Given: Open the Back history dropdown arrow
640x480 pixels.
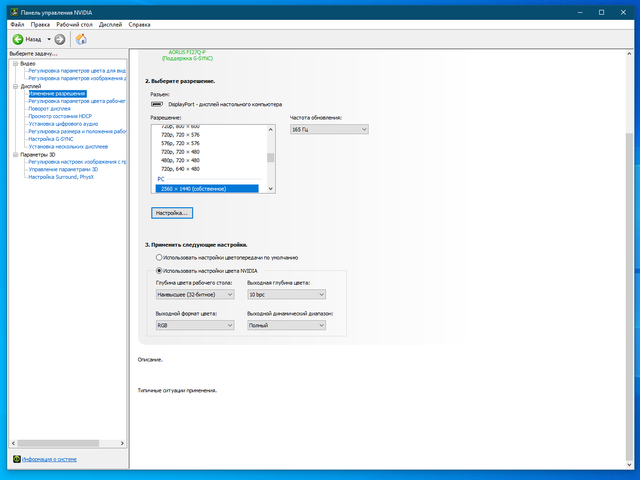Looking at the screenshot, I should point(49,39).
